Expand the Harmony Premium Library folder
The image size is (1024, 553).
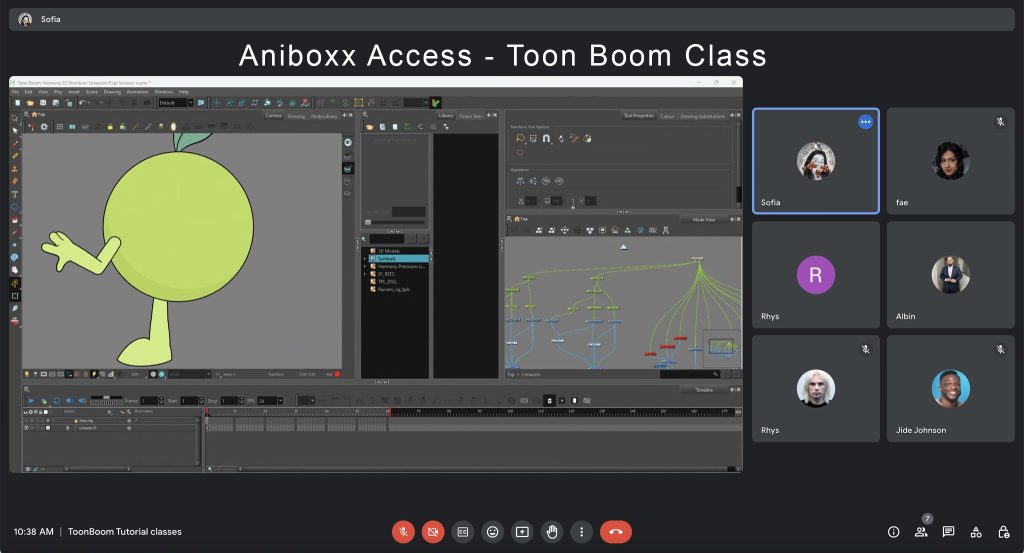pos(365,266)
